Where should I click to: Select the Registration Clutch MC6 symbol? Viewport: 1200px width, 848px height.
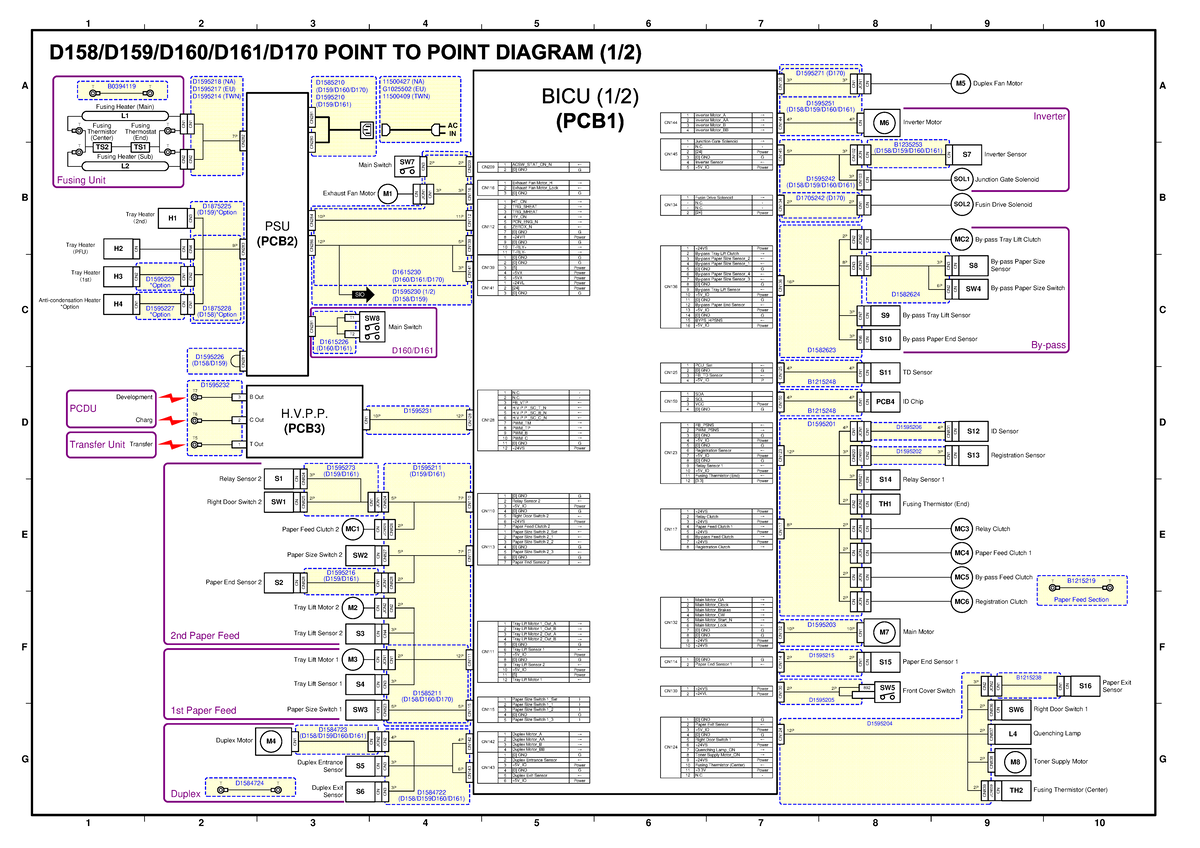[x=960, y=601]
